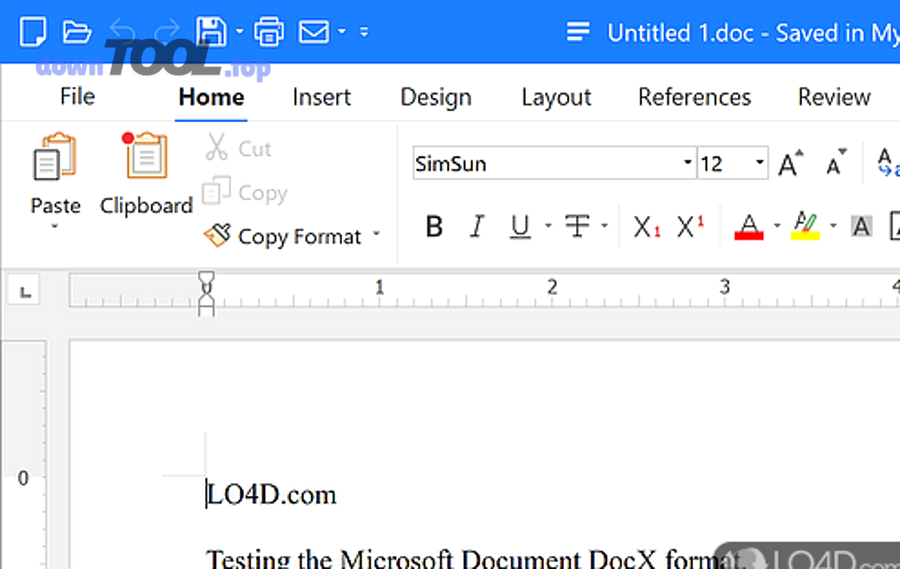The width and height of the screenshot is (900, 569).
Task: Click the Paste icon
Action: (55, 156)
